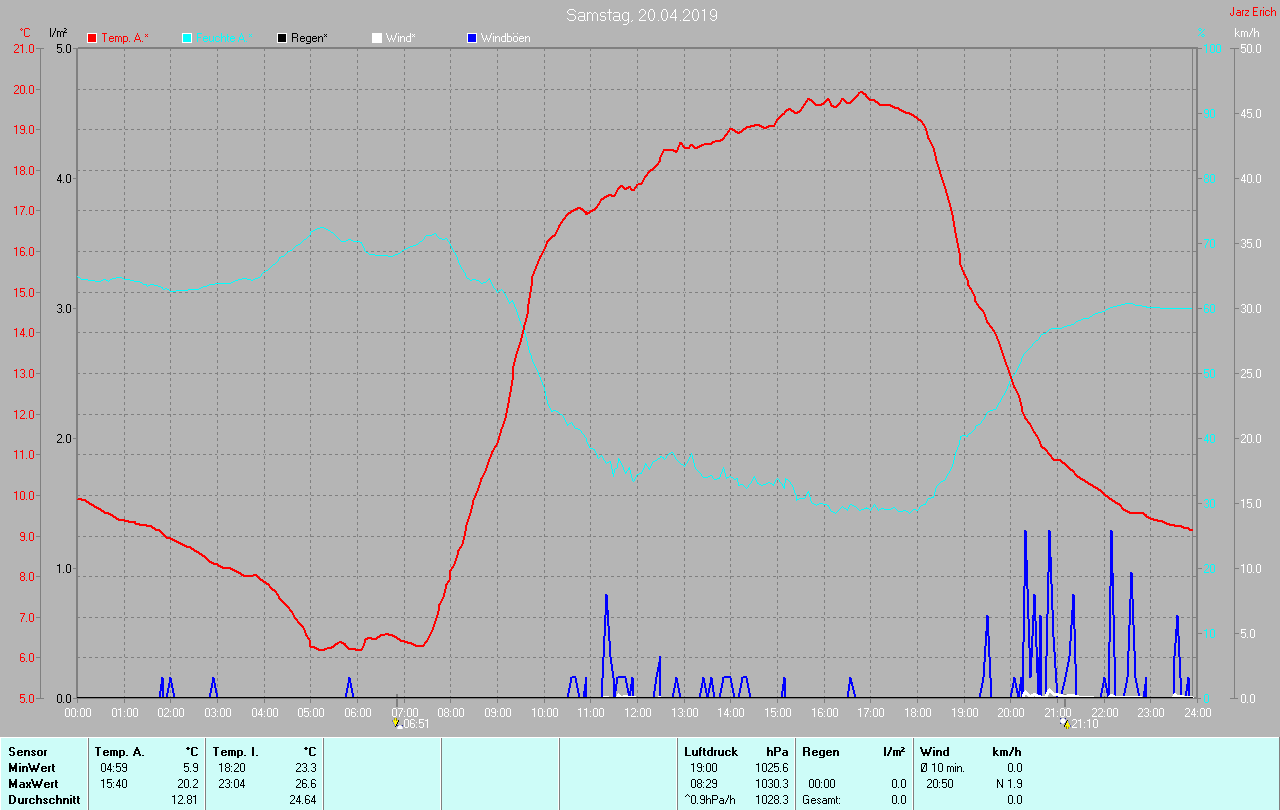Screen dimensions: 1280x810
Task: Click the '50.0' top wind axis value
Action: click(x=1249, y=48)
